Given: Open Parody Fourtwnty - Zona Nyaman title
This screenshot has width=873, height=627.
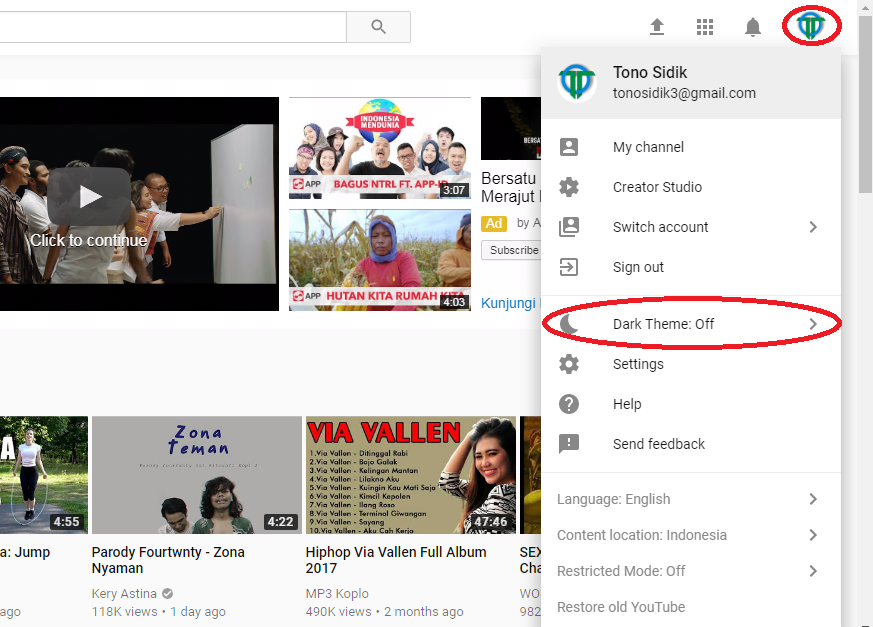Looking at the screenshot, I should (168, 560).
